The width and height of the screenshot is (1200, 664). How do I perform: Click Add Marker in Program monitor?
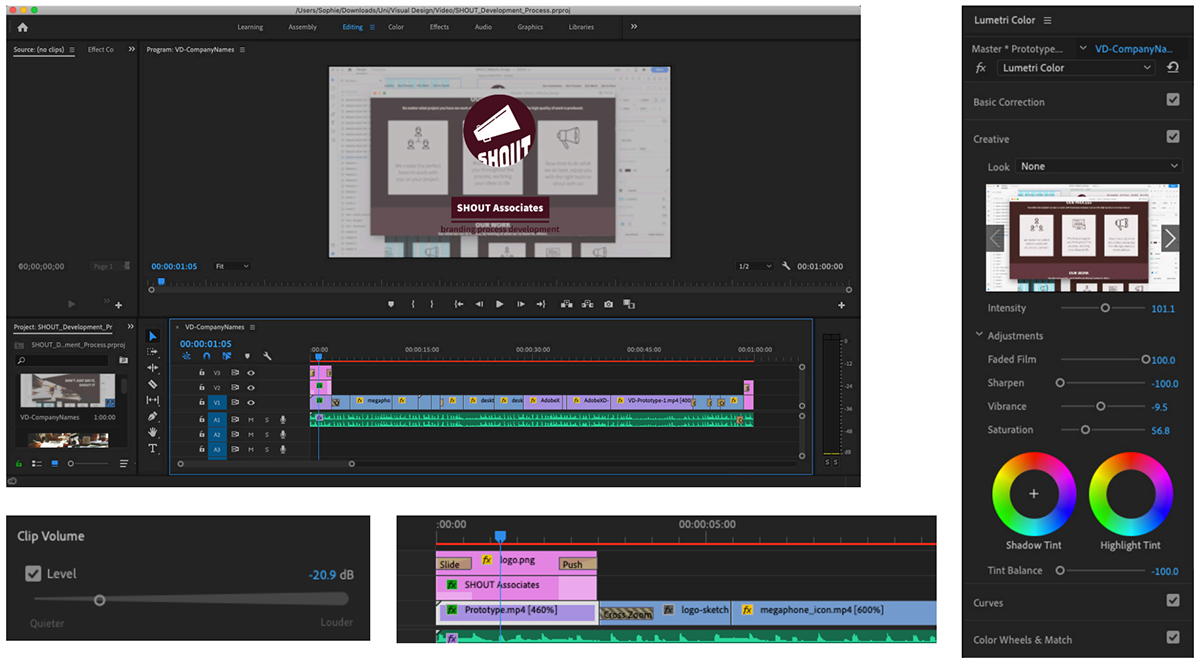(x=391, y=304)
